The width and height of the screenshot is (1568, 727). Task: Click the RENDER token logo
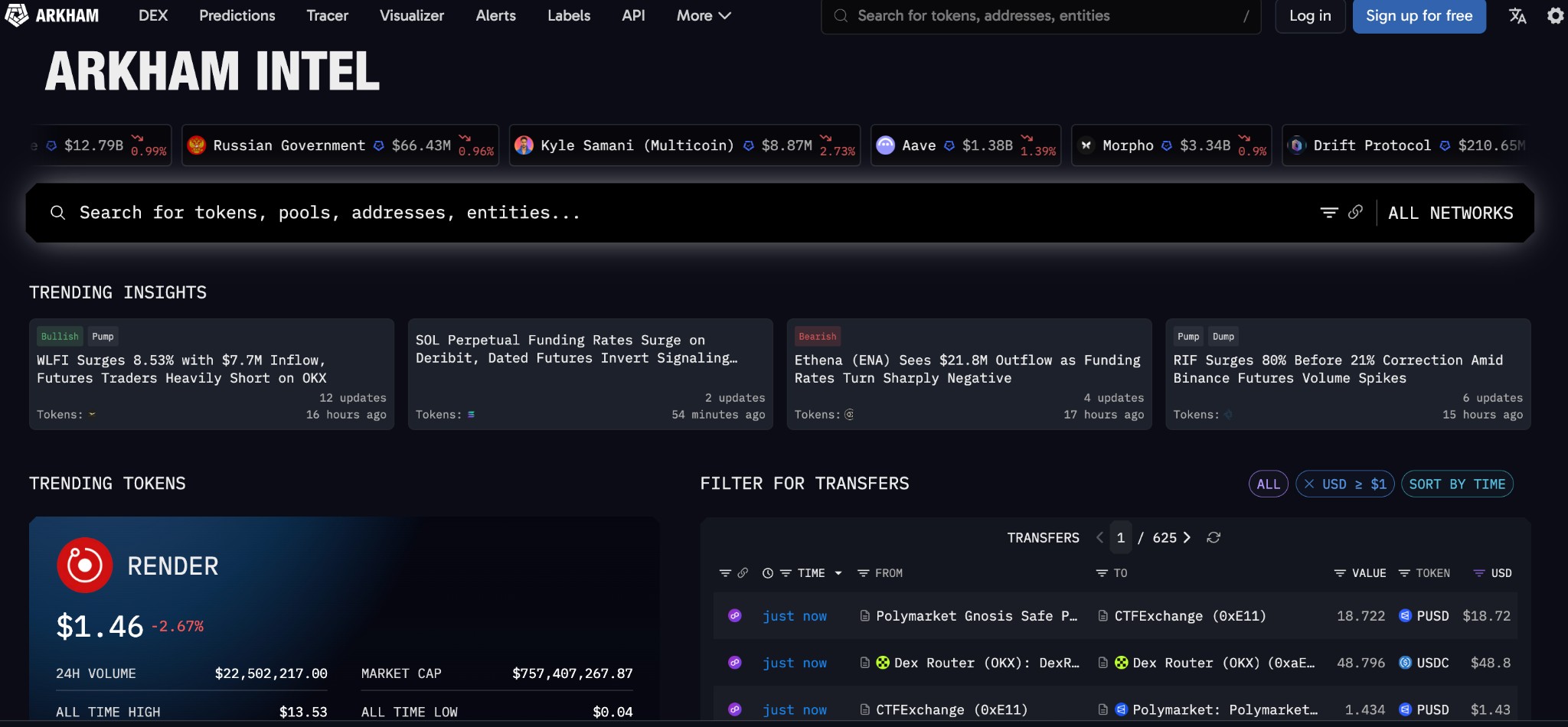[x=85, y=566]
